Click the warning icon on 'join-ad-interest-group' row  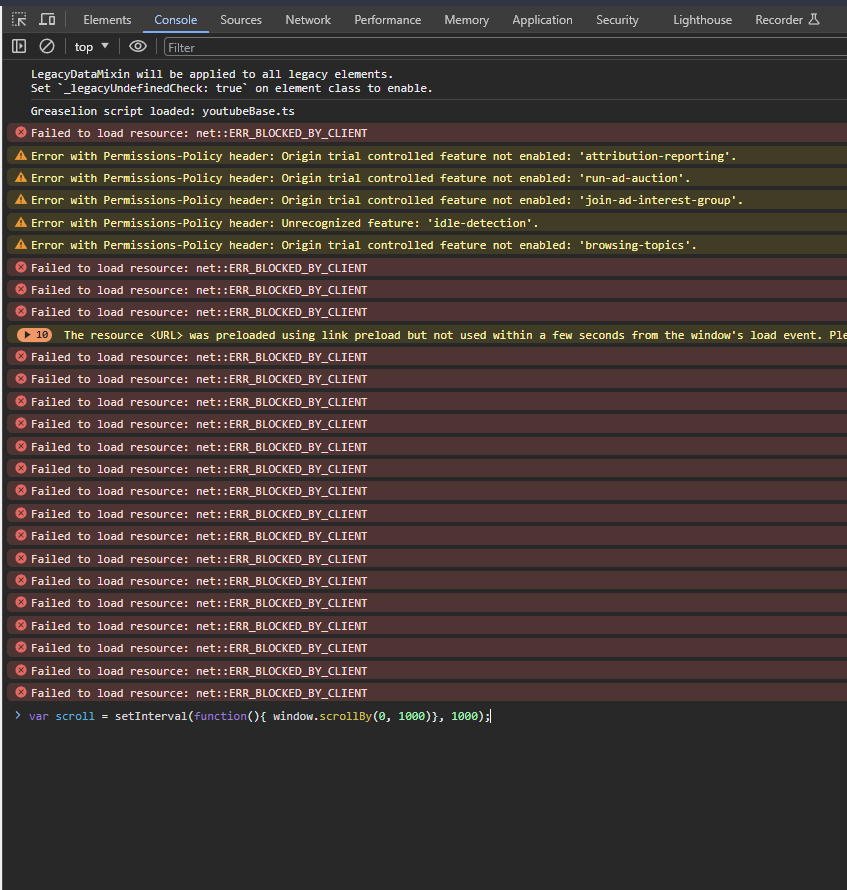21,200
